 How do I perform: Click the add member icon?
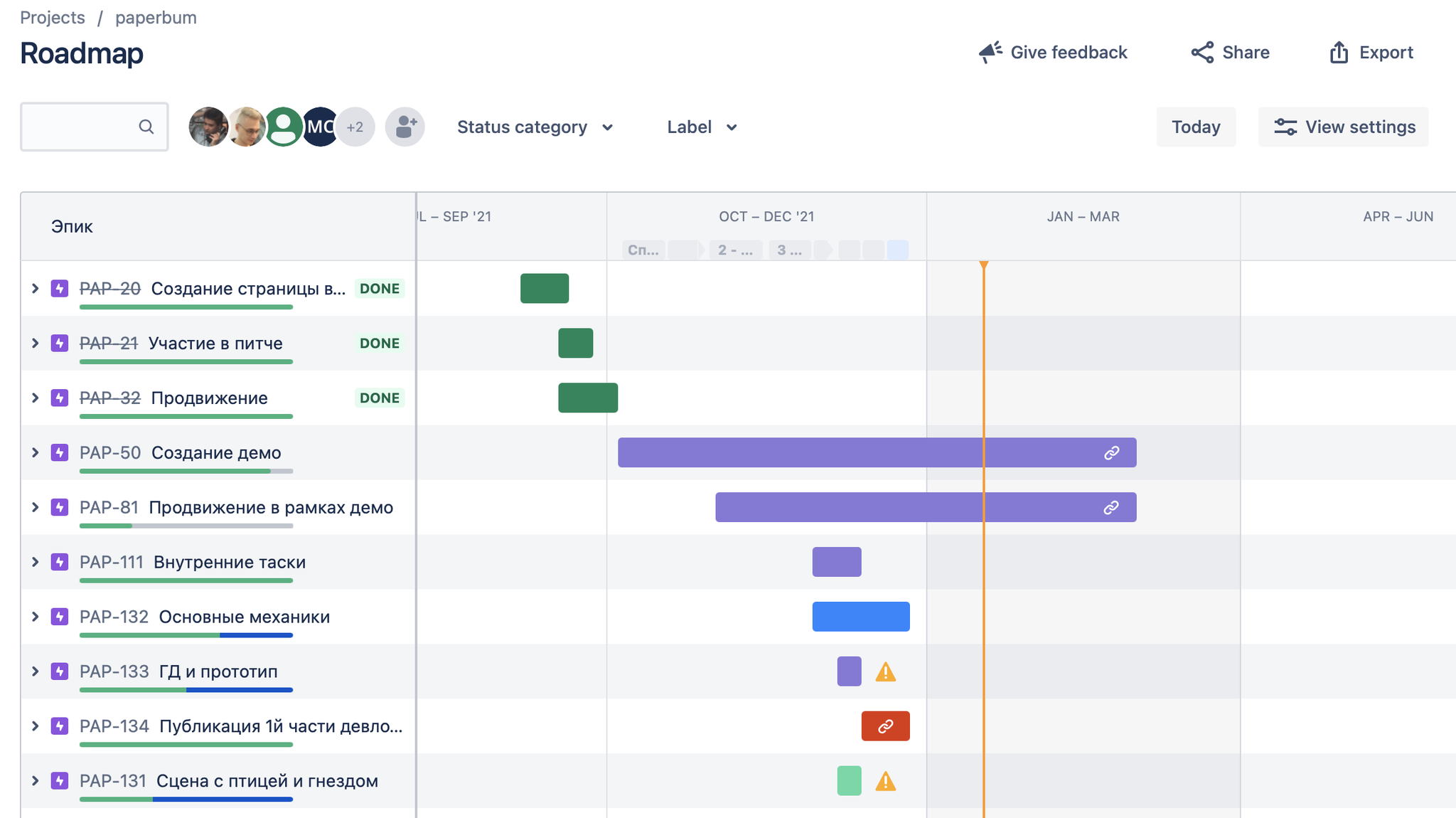pos(405,126)
